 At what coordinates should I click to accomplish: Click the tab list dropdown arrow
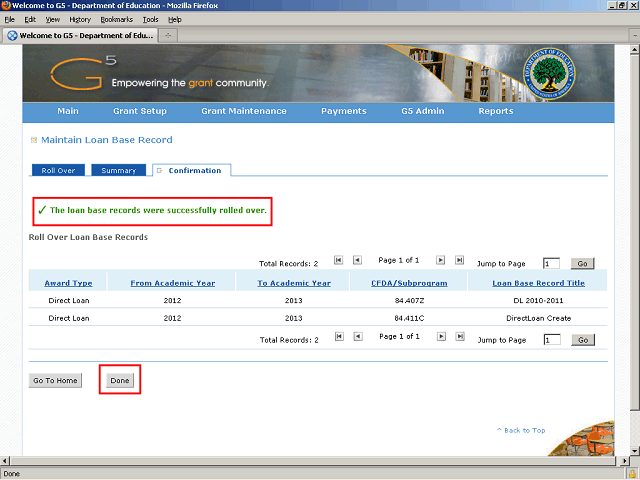(635, 36)
